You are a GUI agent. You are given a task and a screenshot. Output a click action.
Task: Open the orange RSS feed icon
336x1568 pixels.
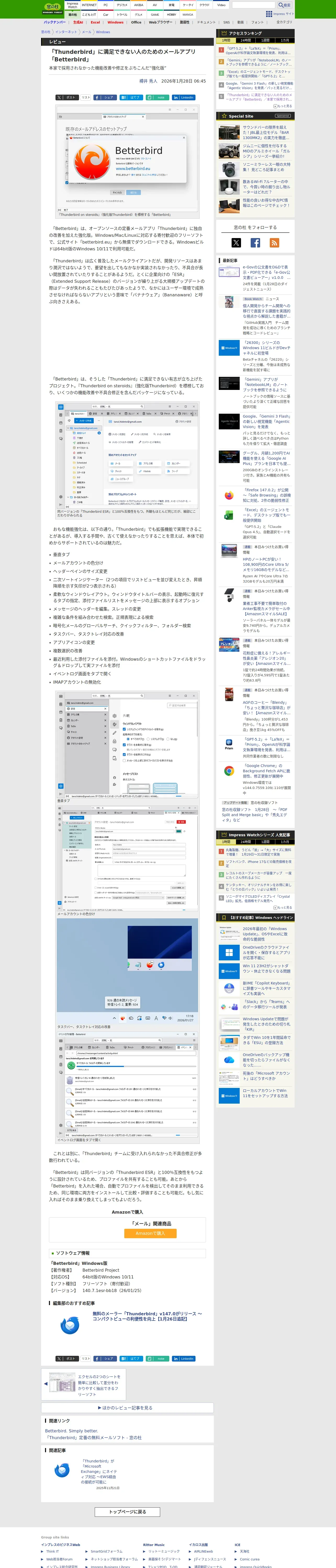(x=275, y=243)
